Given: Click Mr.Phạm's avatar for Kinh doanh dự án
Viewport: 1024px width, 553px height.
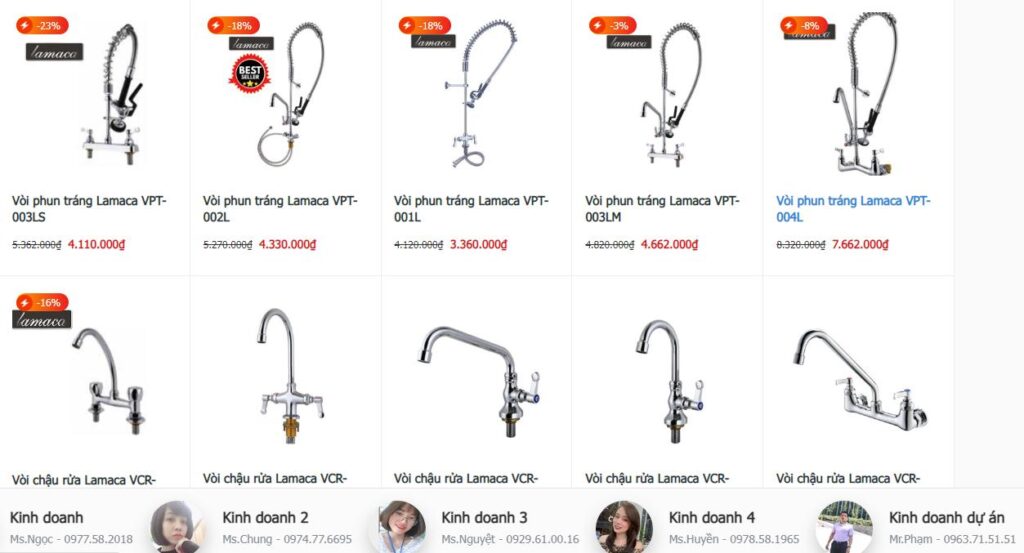Looking at the screenshot, I should pos(844,527).
